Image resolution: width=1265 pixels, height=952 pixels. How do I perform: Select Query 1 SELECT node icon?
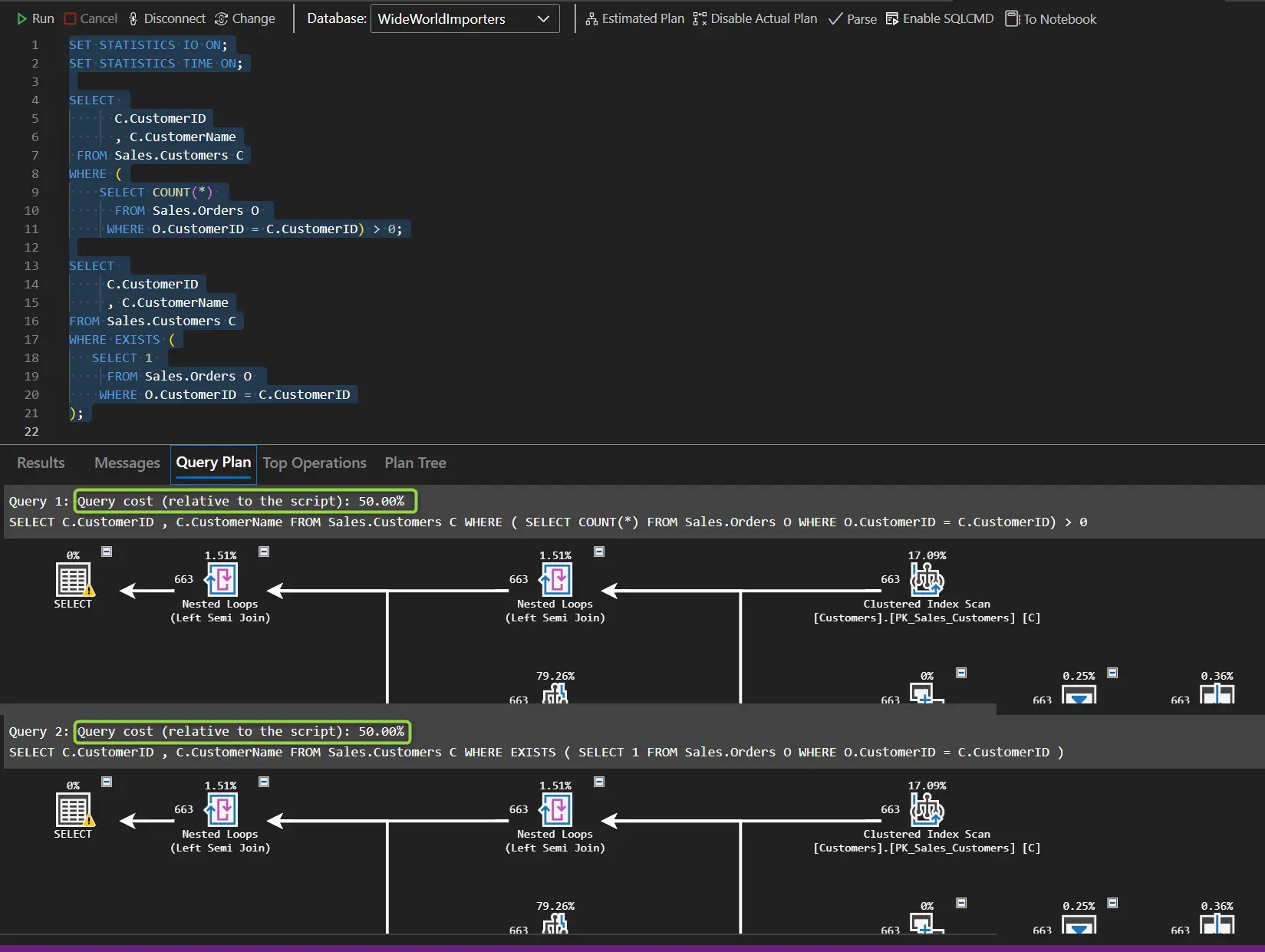coord(74,579)
